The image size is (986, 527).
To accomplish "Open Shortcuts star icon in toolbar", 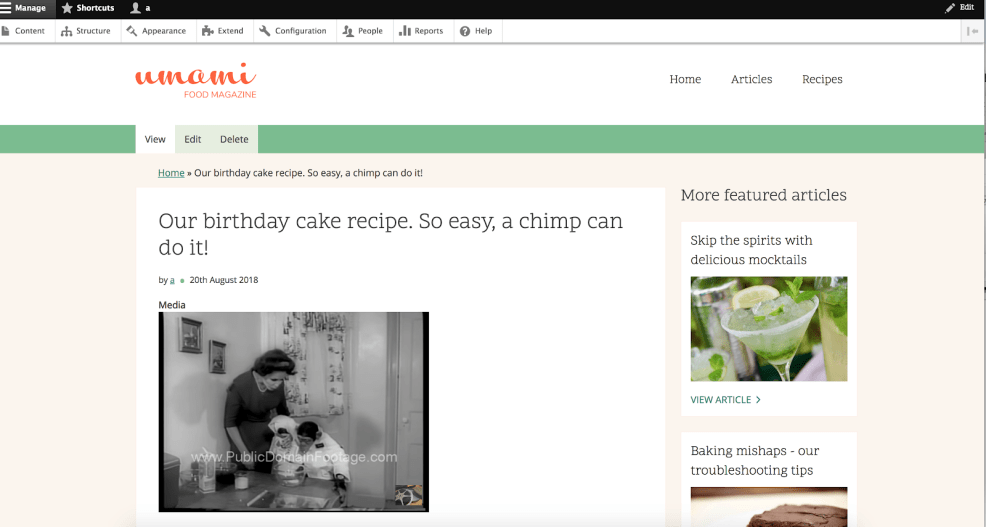I will pos(67,8).
